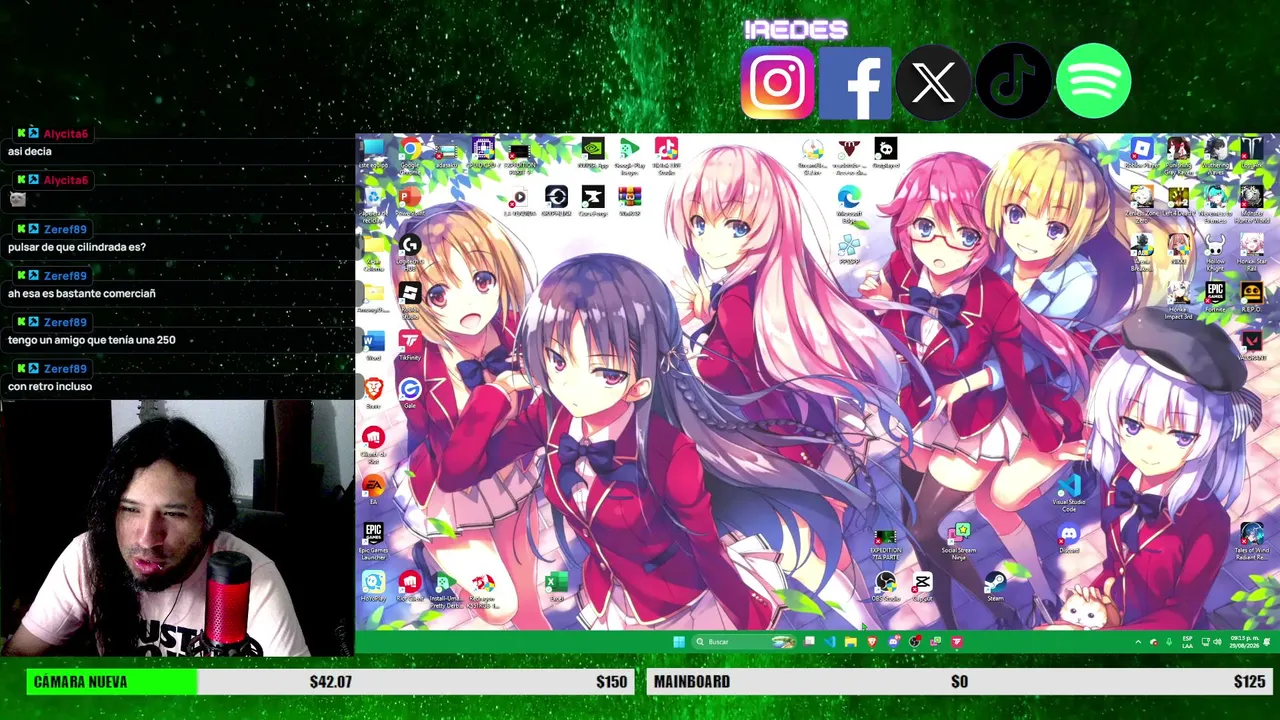Open Tales of Wind Radiant Rebirth icon
Viewport: 1280px width, 720px height.
1251,540
